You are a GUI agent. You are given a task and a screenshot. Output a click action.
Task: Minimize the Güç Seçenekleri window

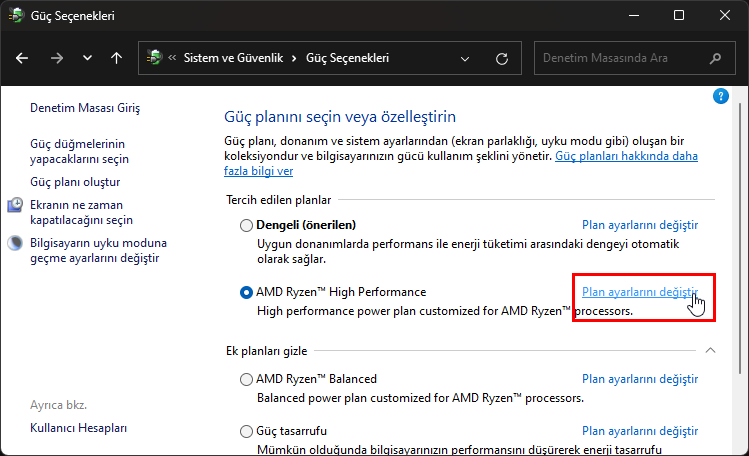click(634, 15)
